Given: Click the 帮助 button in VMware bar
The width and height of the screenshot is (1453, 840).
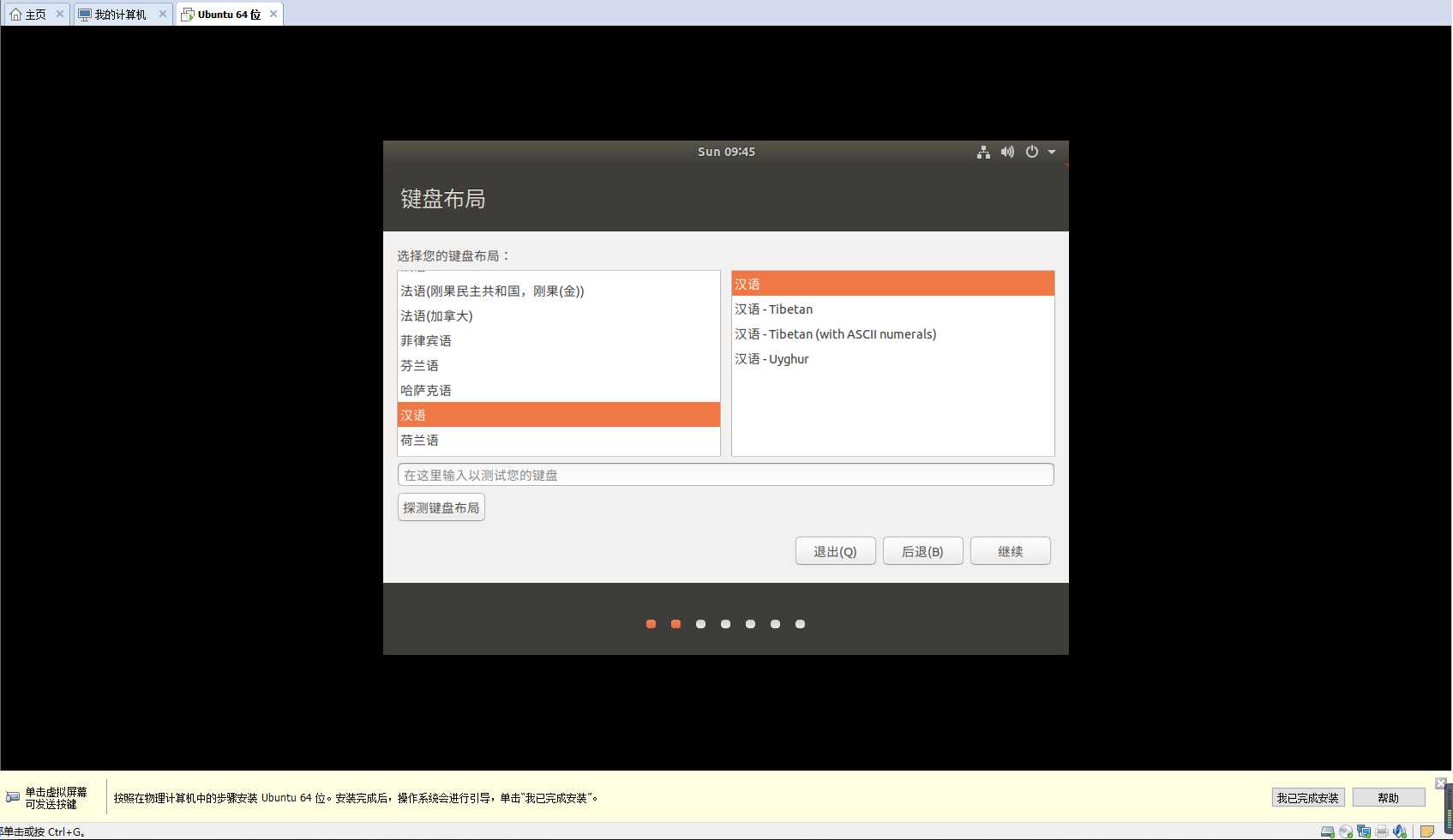Looking at the screenshot, I should tap(1388, 798).
